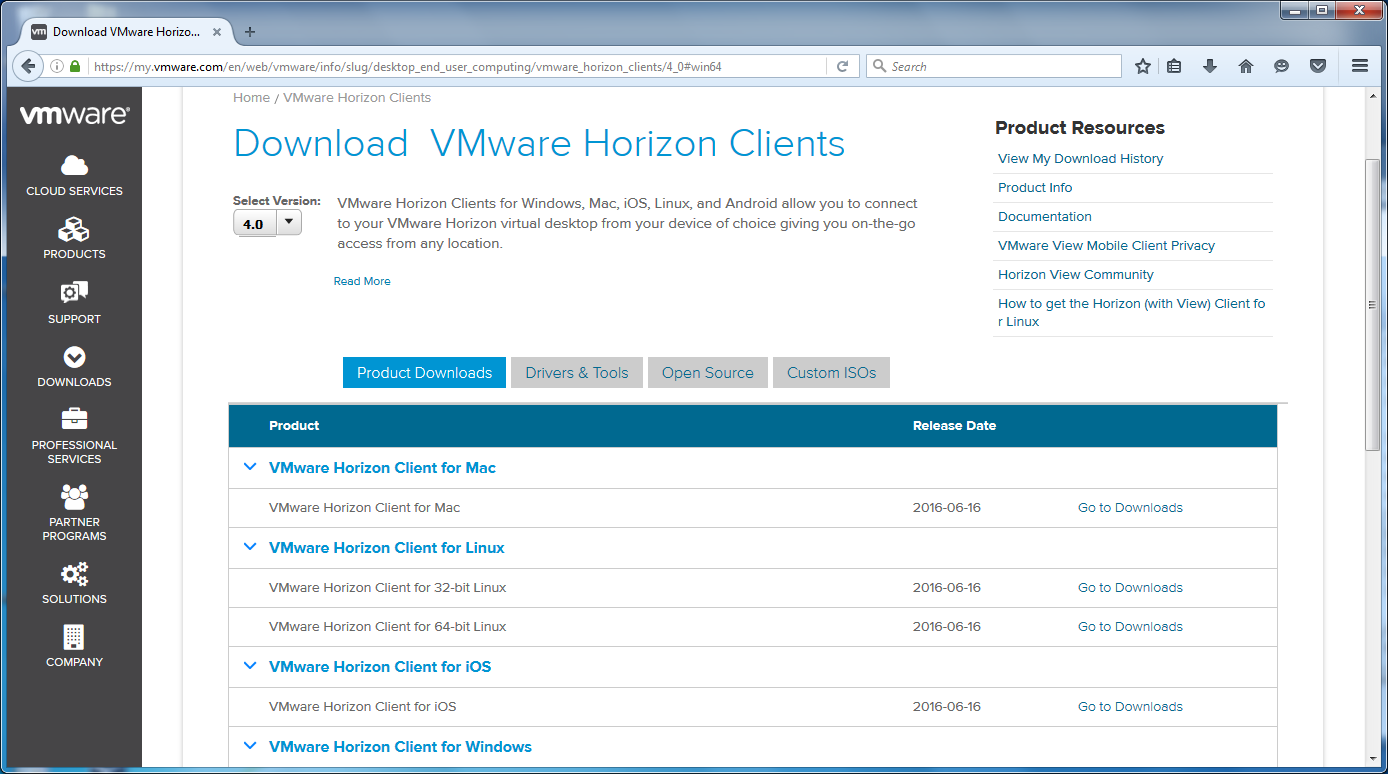Click the VMware Horizon Client for 32-bit Linux text
Viewport: 1388px width, 774px height.
point(388,588)
